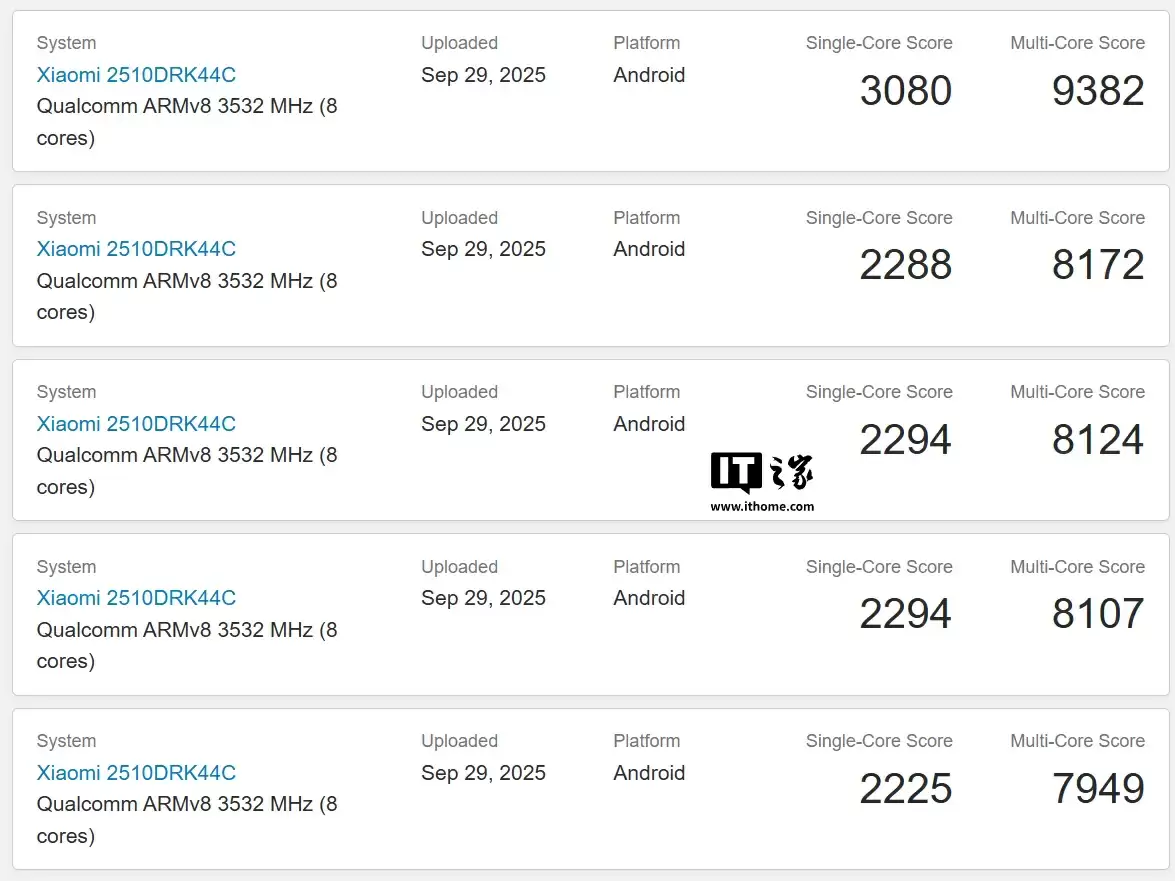Click the Android platform in the 7949 result
Viewport: 1175px width, 881px height.
coord(649,773)
